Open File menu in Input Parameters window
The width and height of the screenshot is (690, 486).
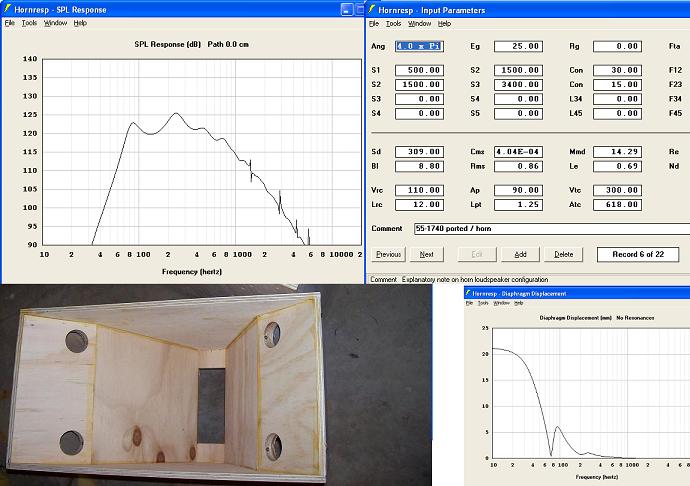pos(374,23)
